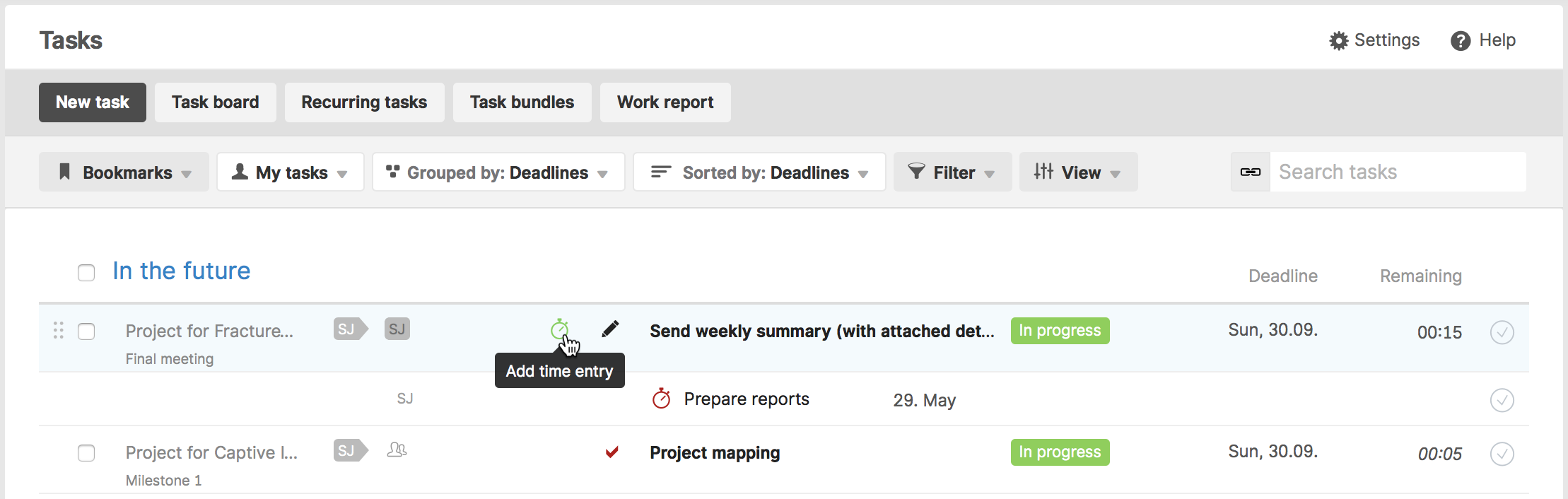Open the Sorted by: Deadlines dropdown
The height and width of the screenshot is (499, 1568).
pyautogui.click(x=759, y=172)
